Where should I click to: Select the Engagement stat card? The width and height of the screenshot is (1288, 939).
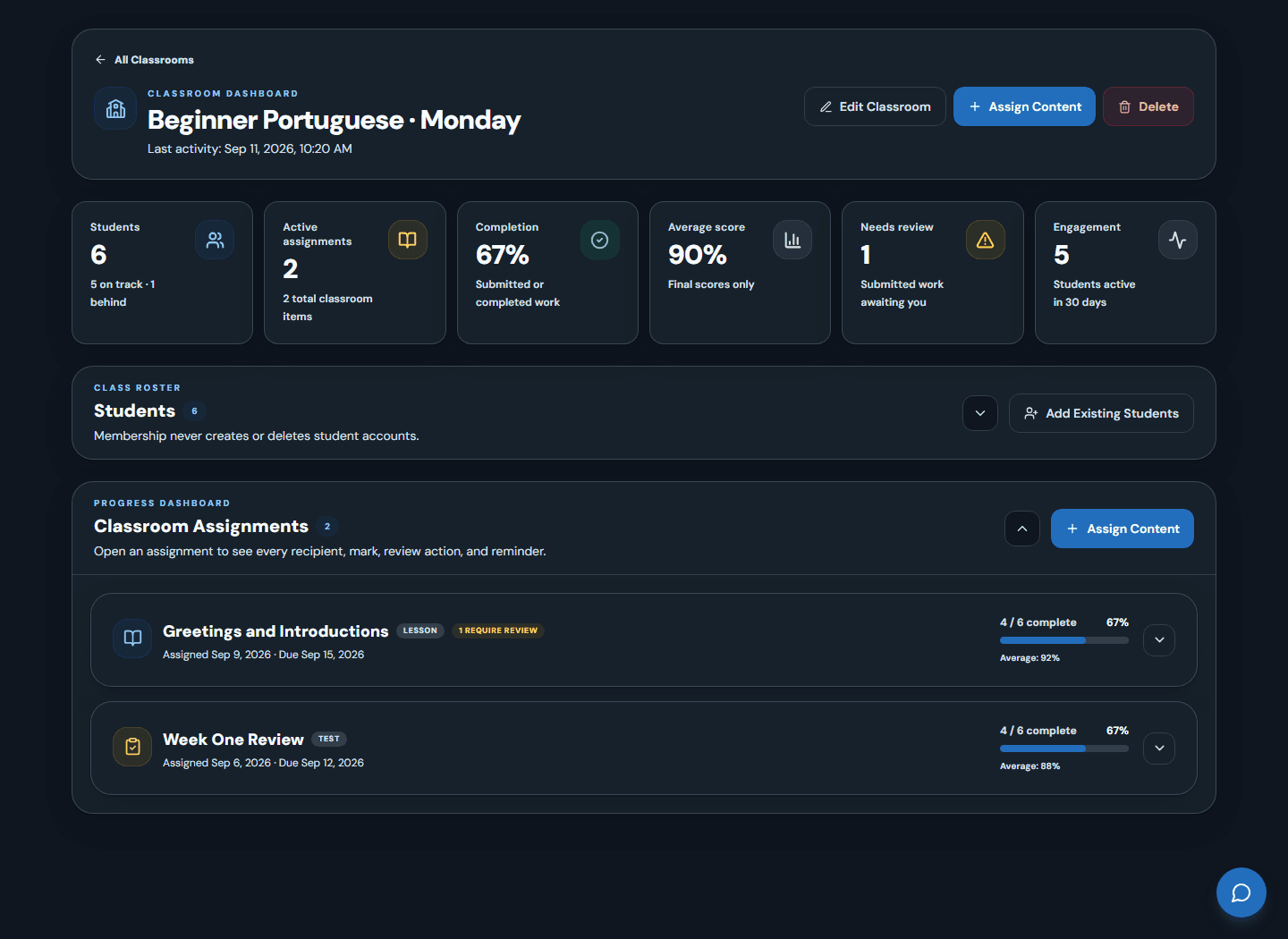(1125, 273)
